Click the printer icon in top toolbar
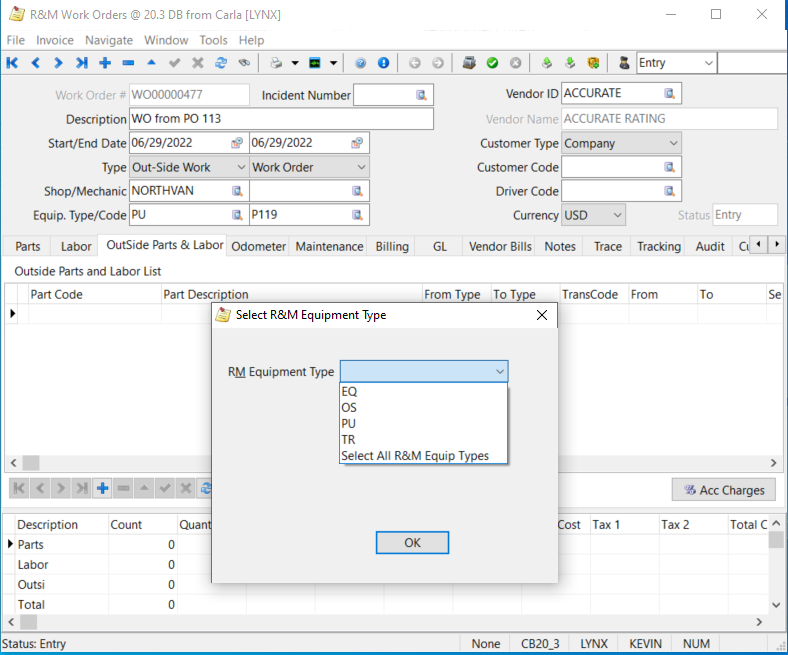 tap(275, 63)
